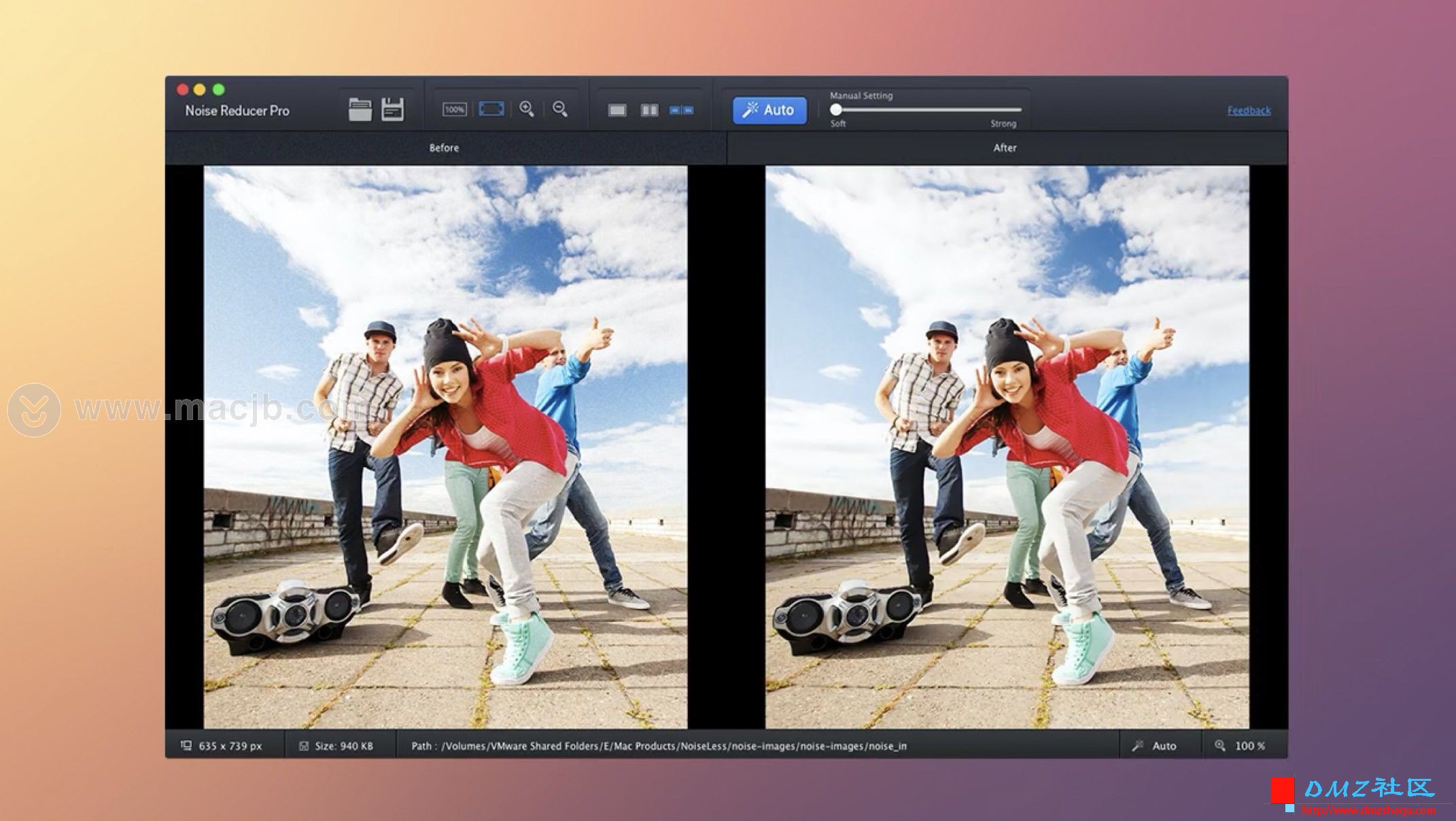Open the Feedback link

point(1249,110)
